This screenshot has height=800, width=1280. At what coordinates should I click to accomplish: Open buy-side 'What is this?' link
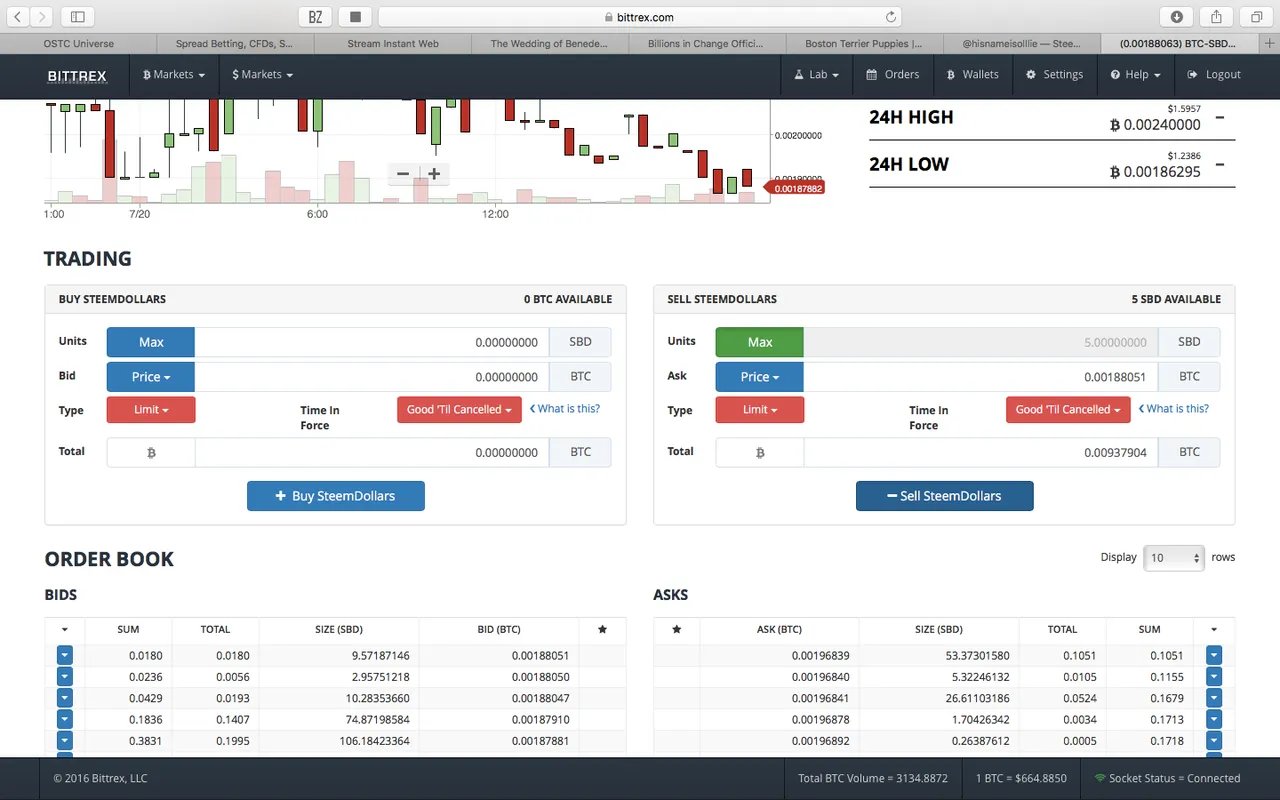pyautogui.click(x=564, y=409)
